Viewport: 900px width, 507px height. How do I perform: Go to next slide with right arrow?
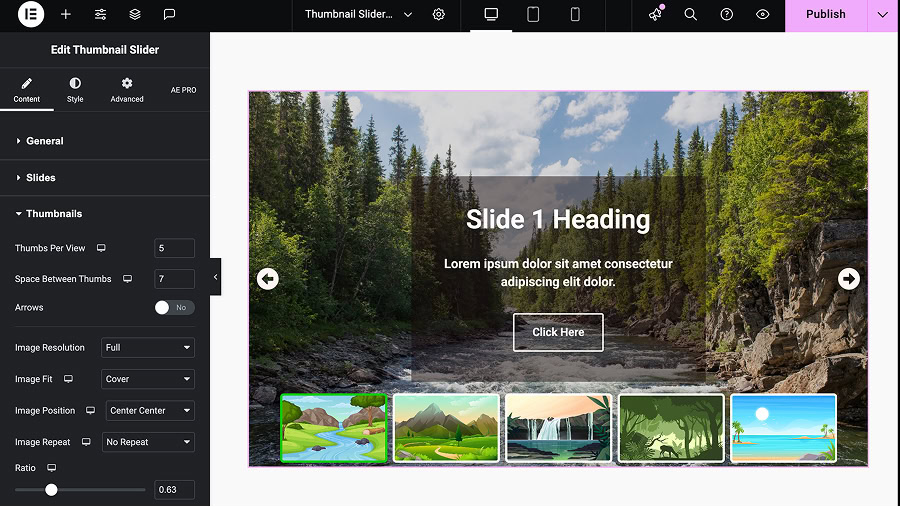coord(849,279)
